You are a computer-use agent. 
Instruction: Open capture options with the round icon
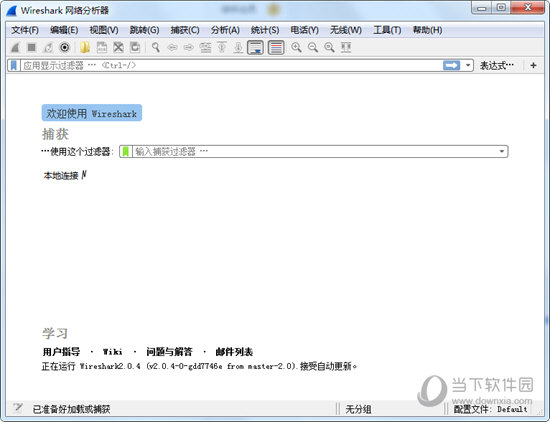65,47
